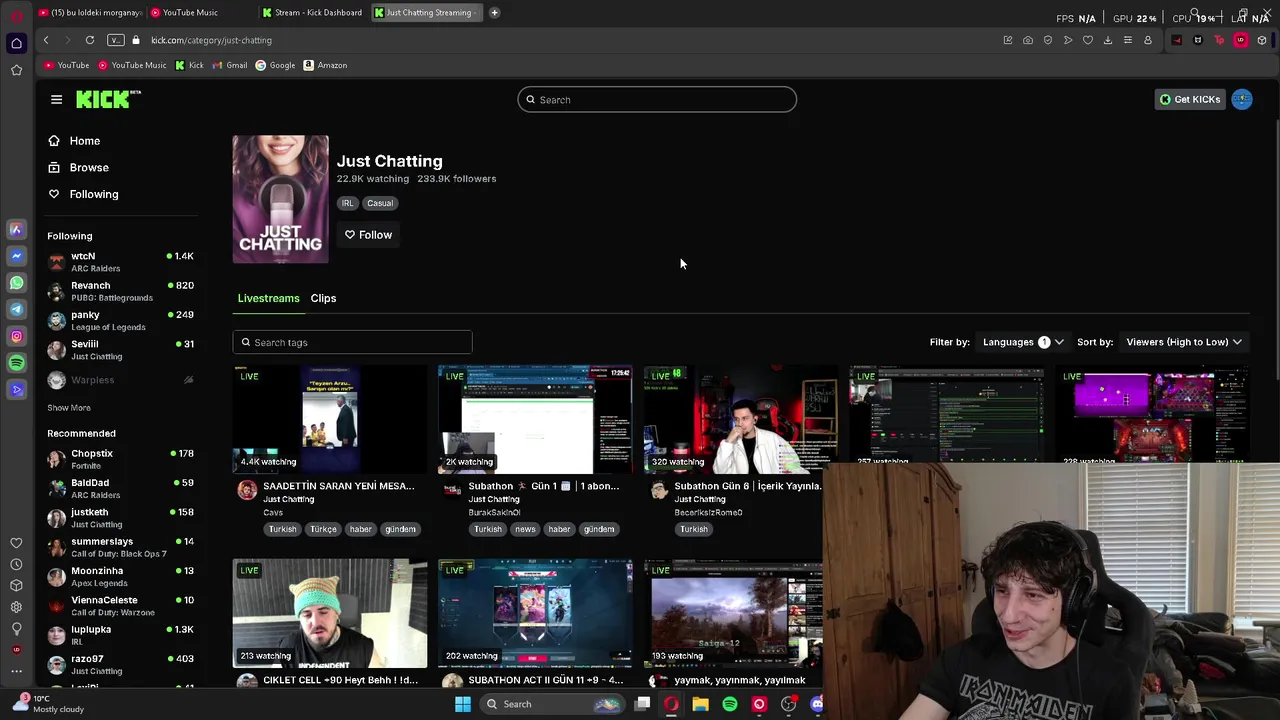Open the SAADETTİN SARAN stream thumbnail
This screenshot has width=1280, height=720.
330,419
